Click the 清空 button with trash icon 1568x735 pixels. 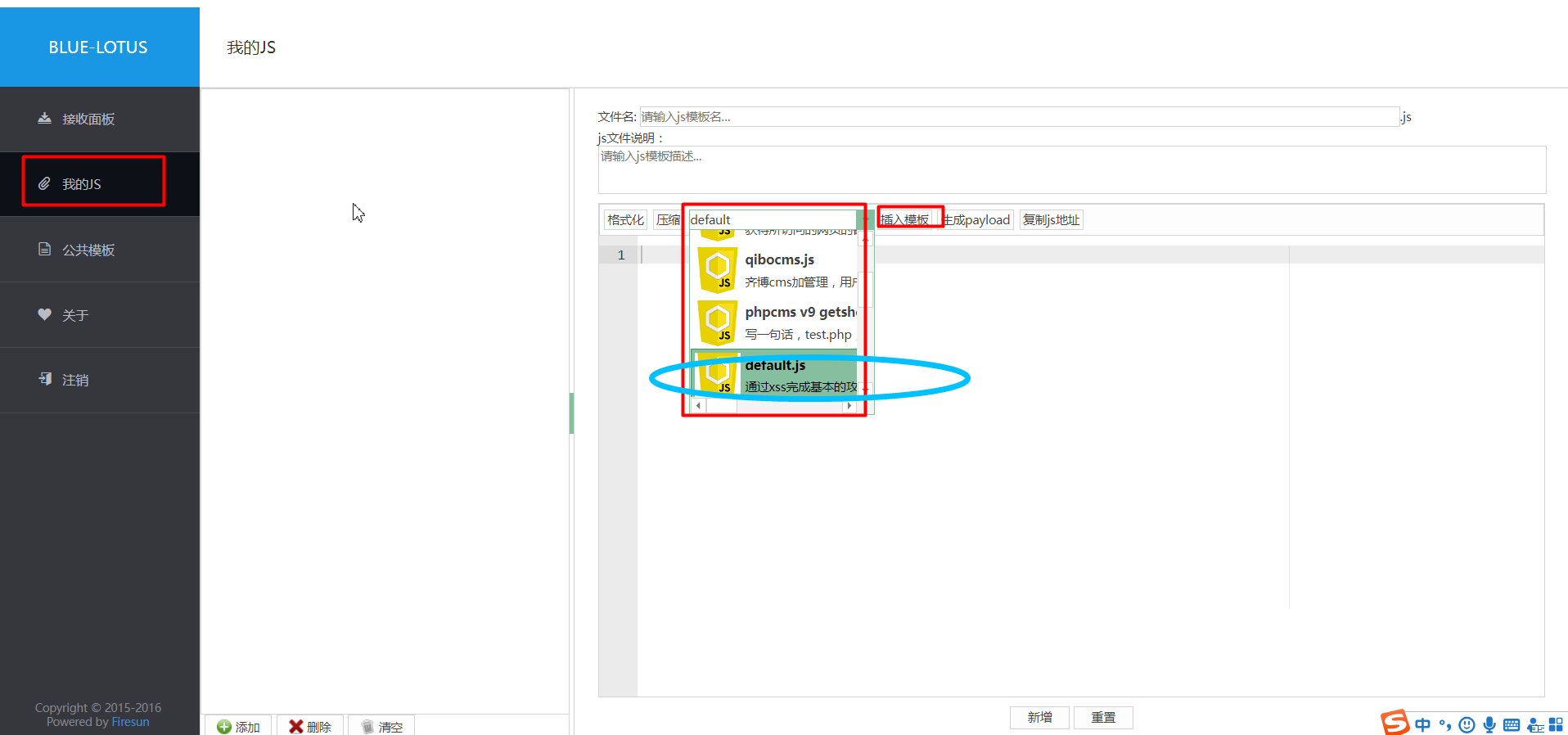point(381,726)
